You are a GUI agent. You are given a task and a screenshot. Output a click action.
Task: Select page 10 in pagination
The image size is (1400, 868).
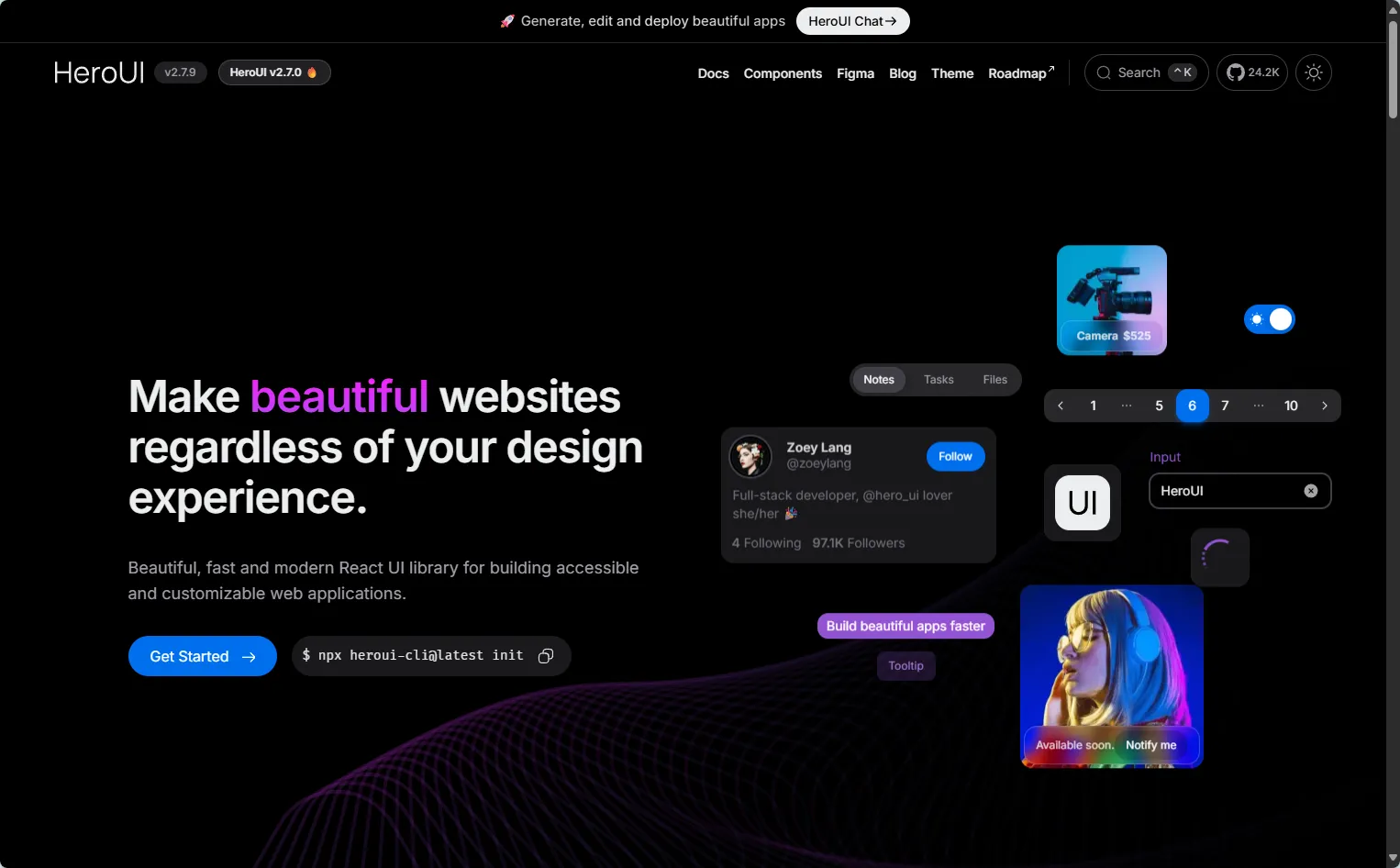coord(1292,406)
